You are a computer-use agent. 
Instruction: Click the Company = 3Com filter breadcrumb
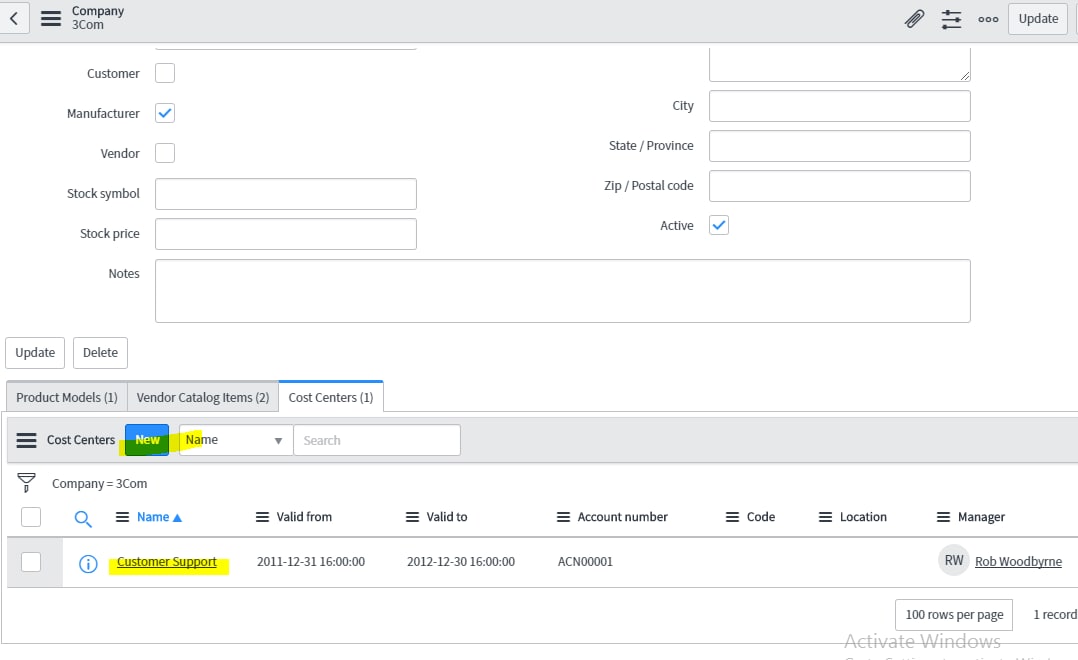tap(100, 483)
